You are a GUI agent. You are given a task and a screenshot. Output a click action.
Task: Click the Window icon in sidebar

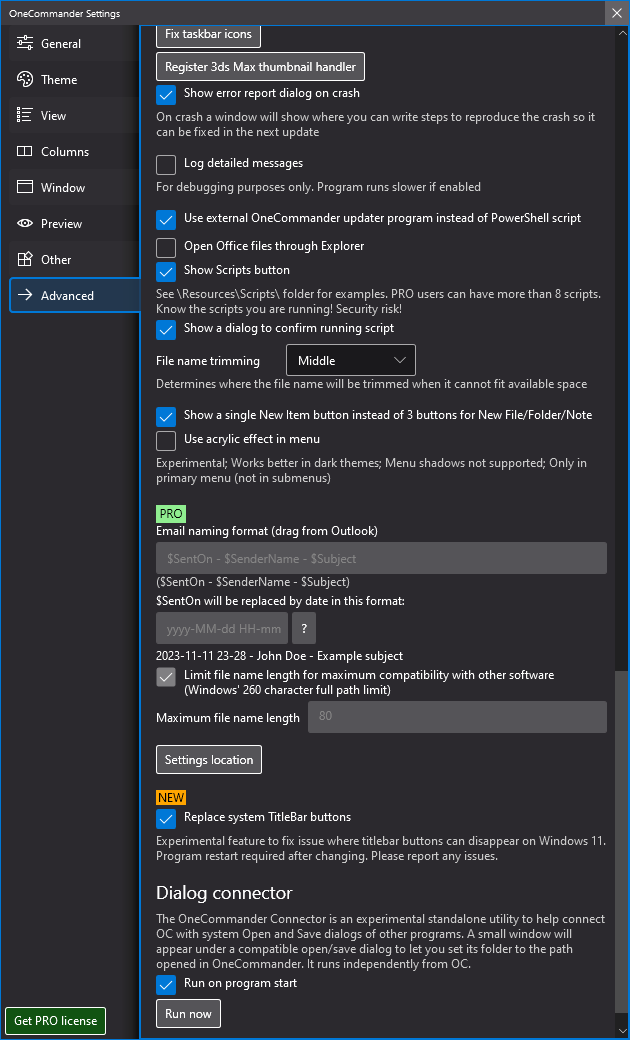click(x=24, y=188)
